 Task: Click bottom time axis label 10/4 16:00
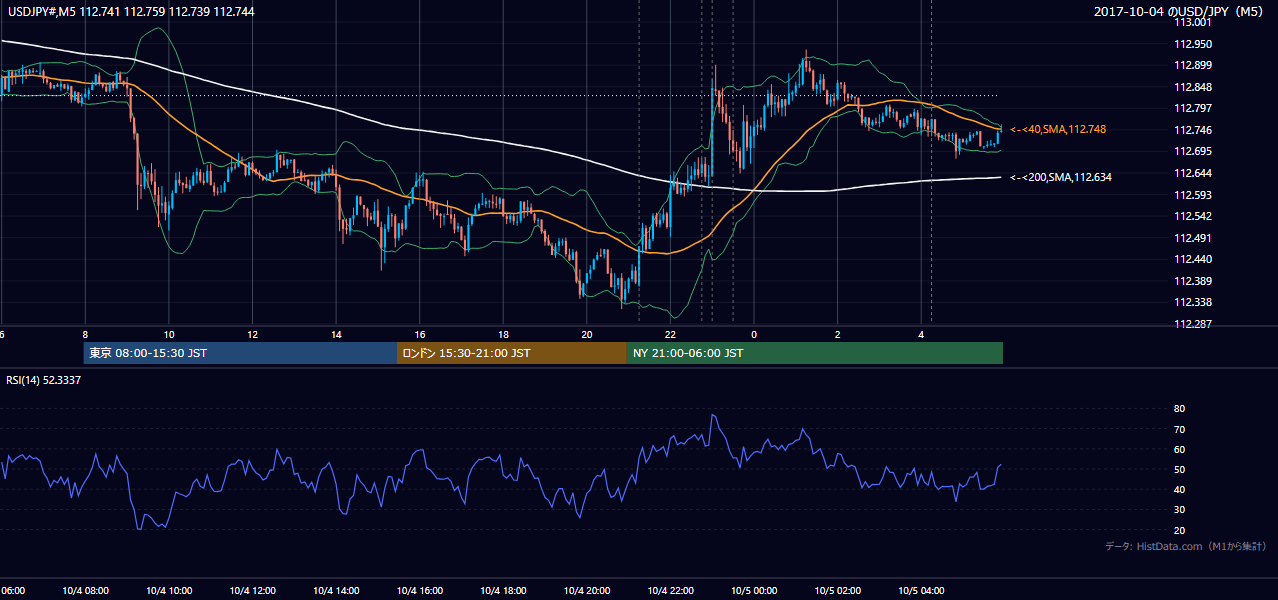pos(419,591)
